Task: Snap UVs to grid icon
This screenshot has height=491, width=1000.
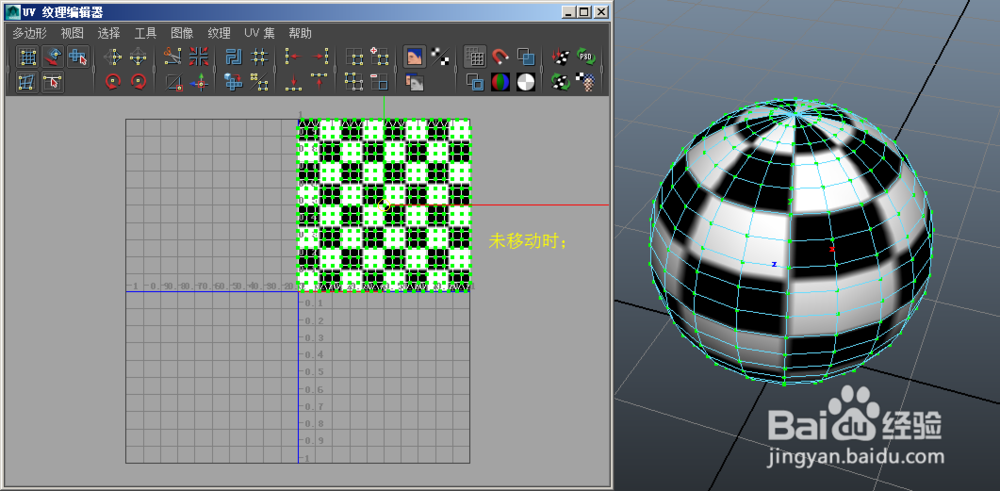Action: [x=259, y=57]
